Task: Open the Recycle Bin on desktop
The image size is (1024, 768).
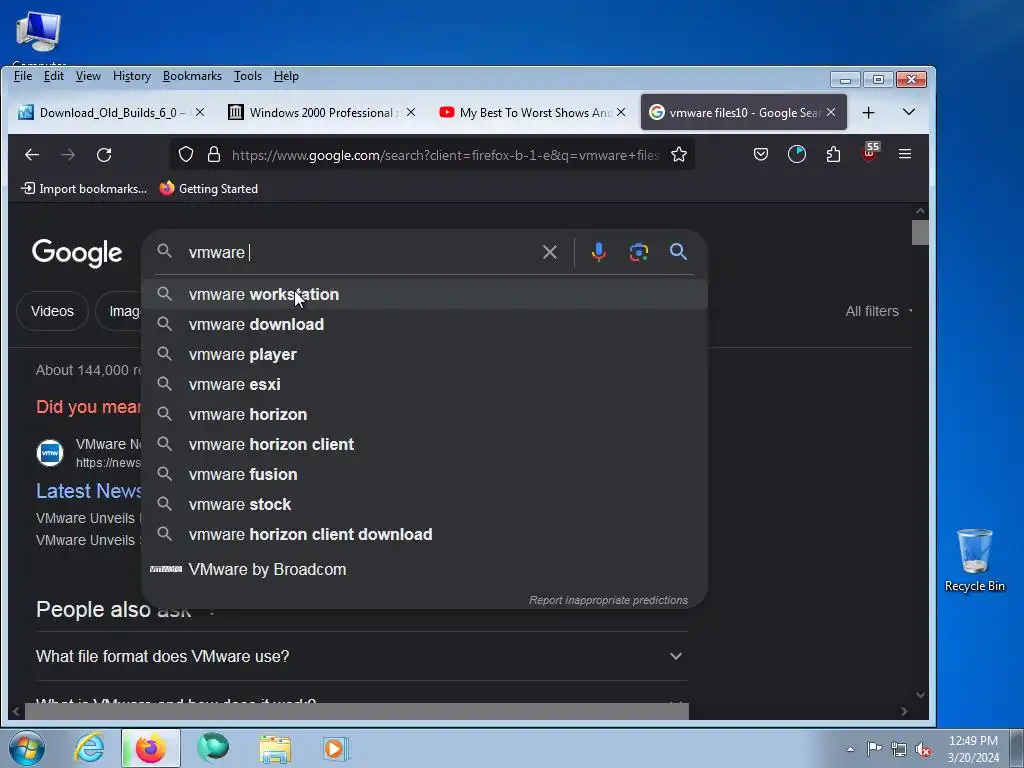Action: (974, 560)
